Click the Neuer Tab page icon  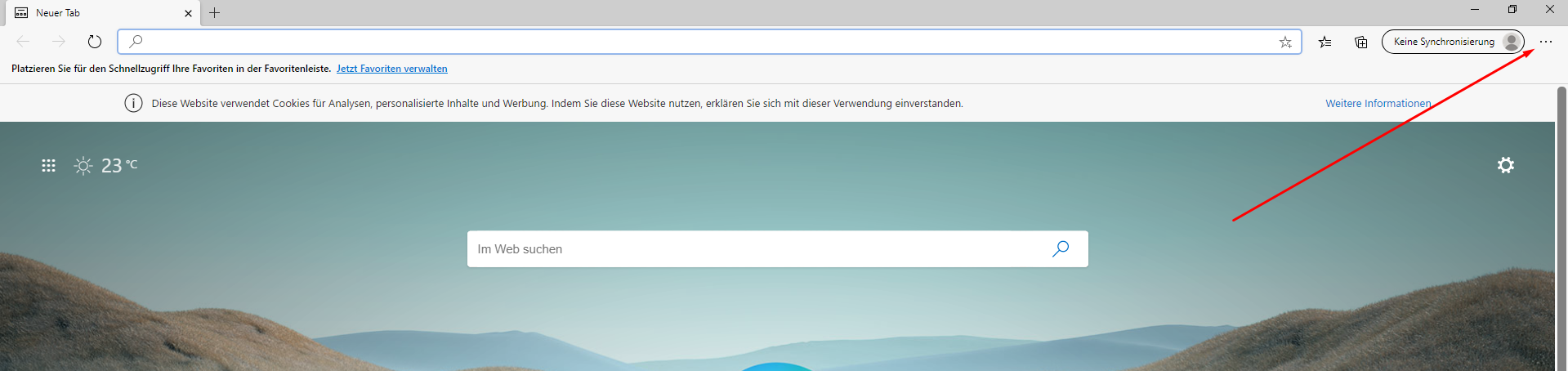pos(21,13)
